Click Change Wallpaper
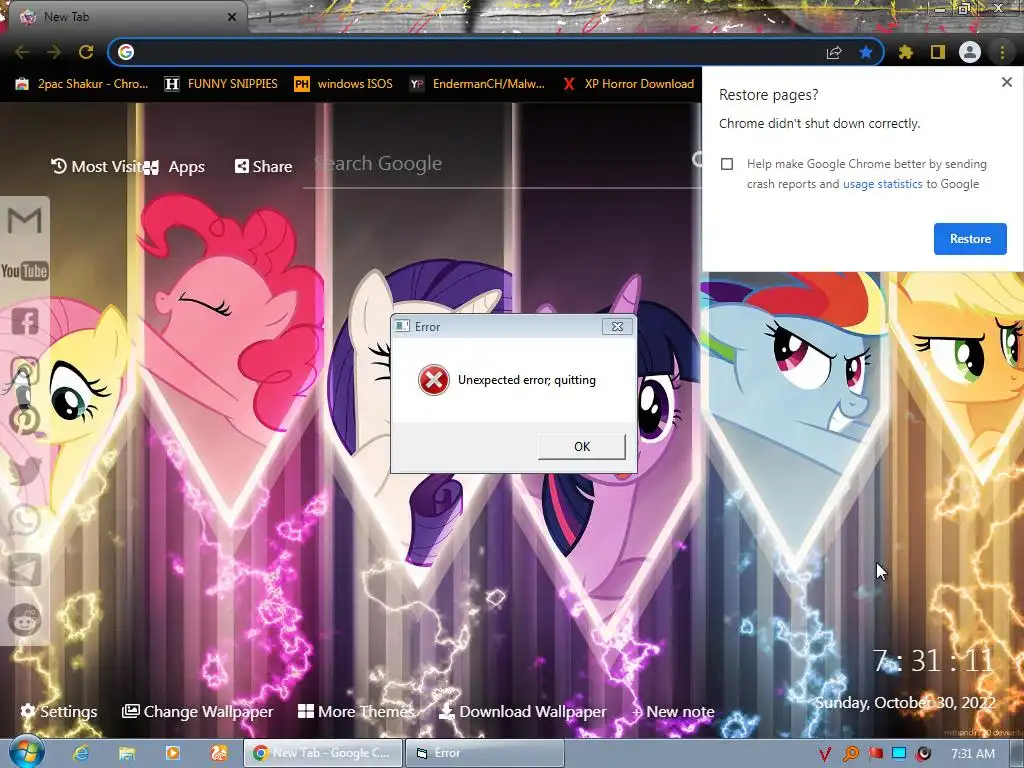The height and width of the screenshot is (768, 1024). pyautogui.click(x=197, y=711)
